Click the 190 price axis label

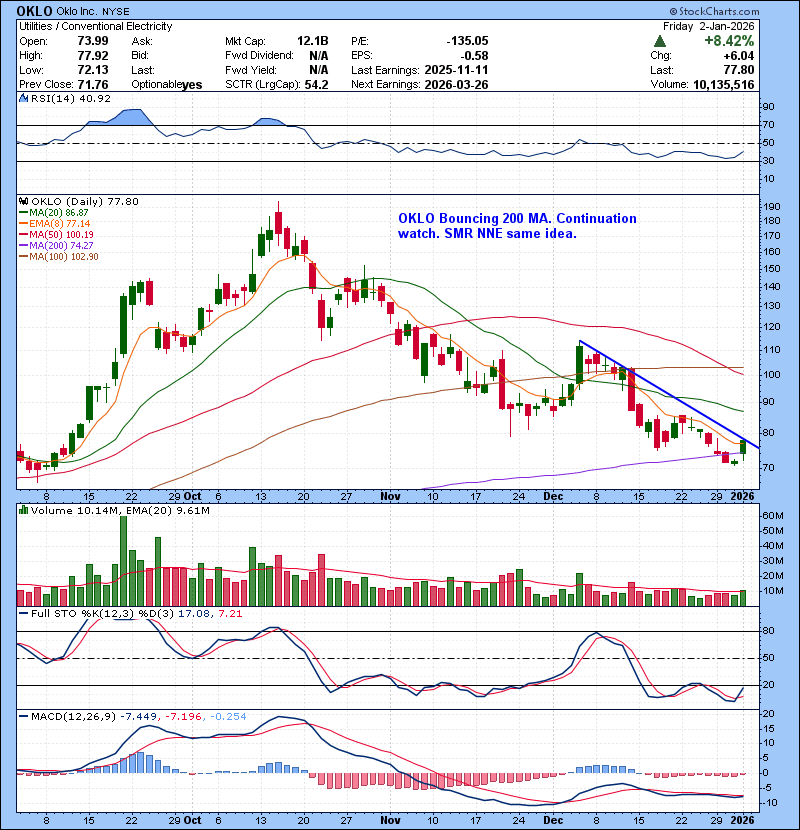pyautogui.click(x=772, y=206)
